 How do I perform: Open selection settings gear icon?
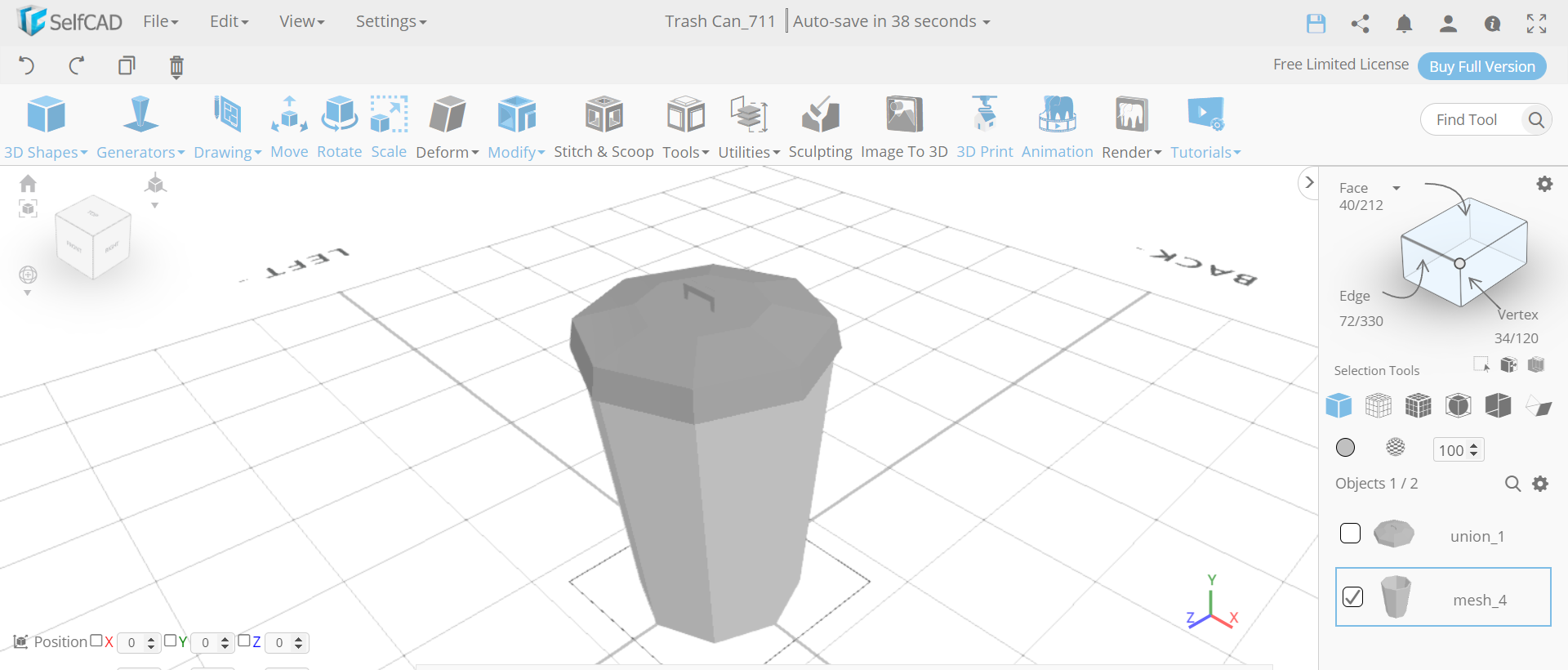[1544, 184]
